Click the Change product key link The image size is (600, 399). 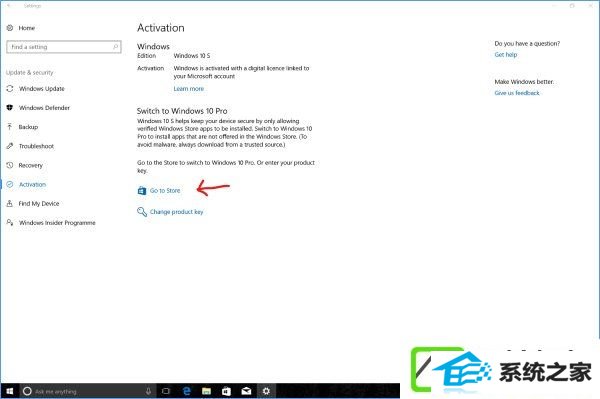tap(176, 212)
